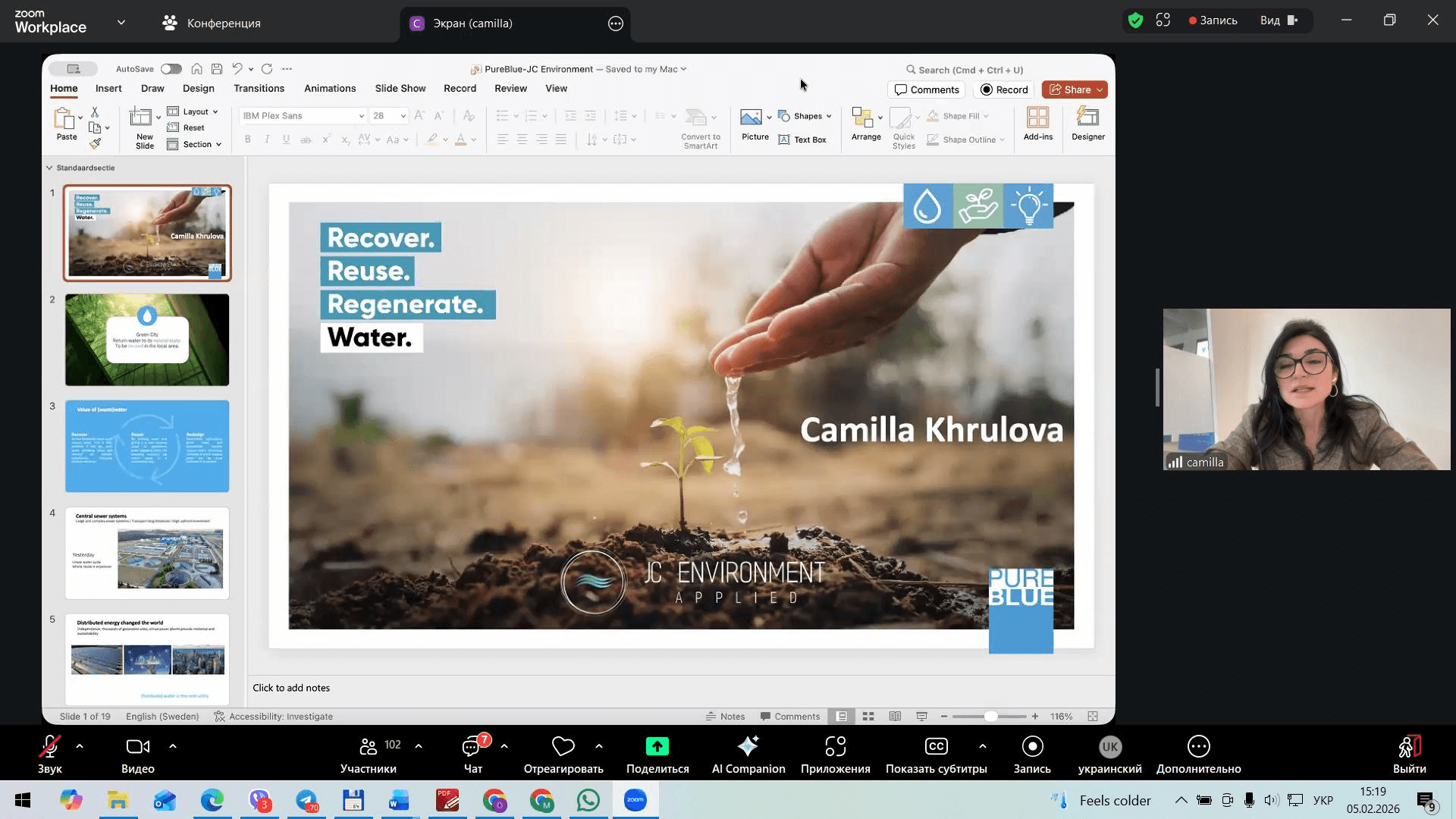Click the Выйти leave meeting button
1456x819 pixels.
click(x=1409, y=747)
